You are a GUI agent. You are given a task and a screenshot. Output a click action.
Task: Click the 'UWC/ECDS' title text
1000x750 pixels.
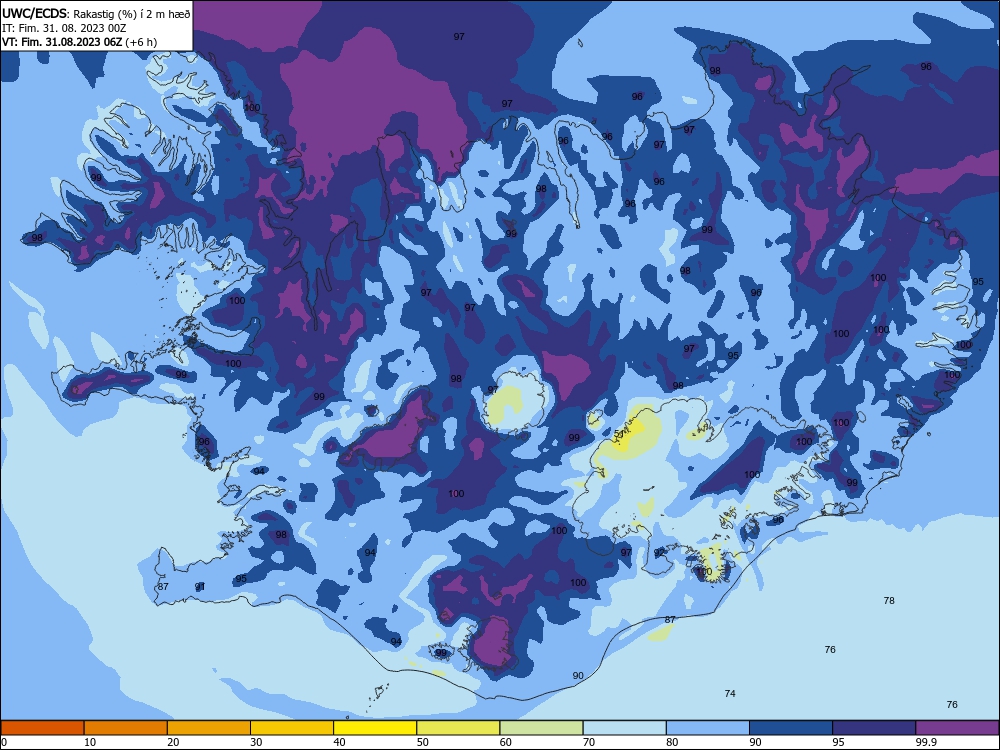(x=34, y=13)
